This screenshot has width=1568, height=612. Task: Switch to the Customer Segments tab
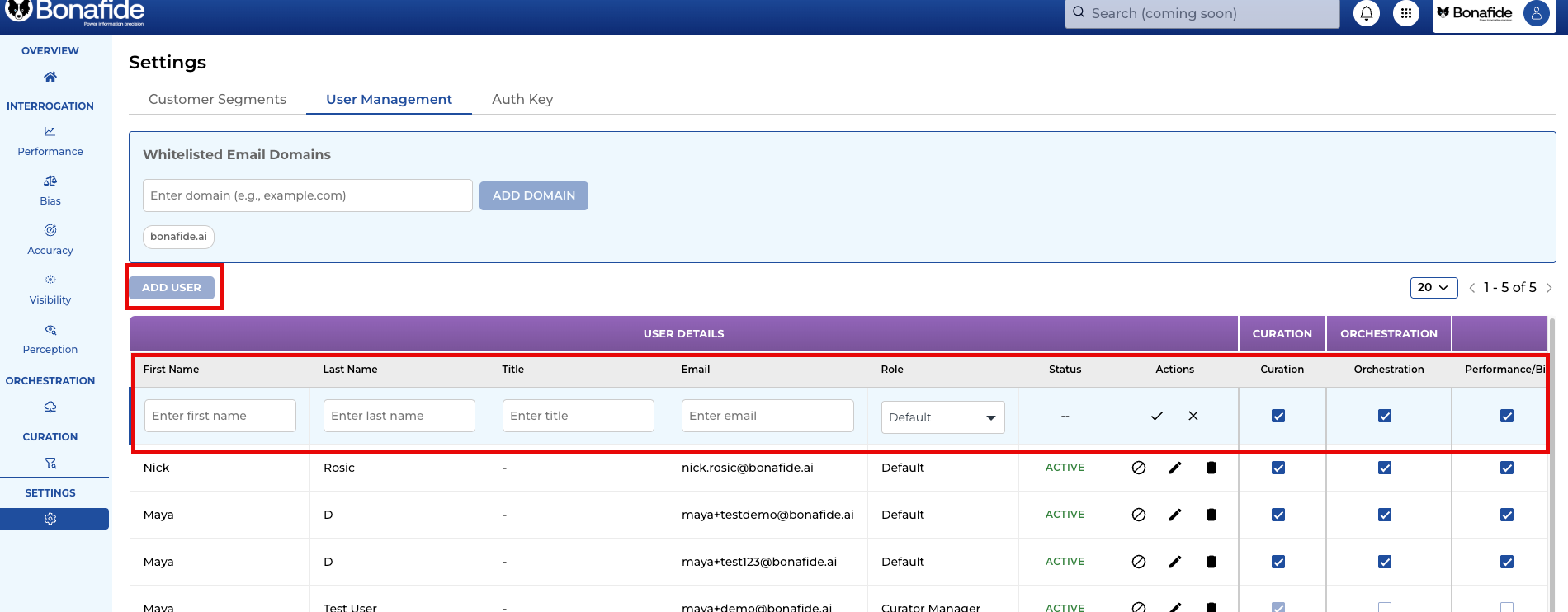point(217,99)
